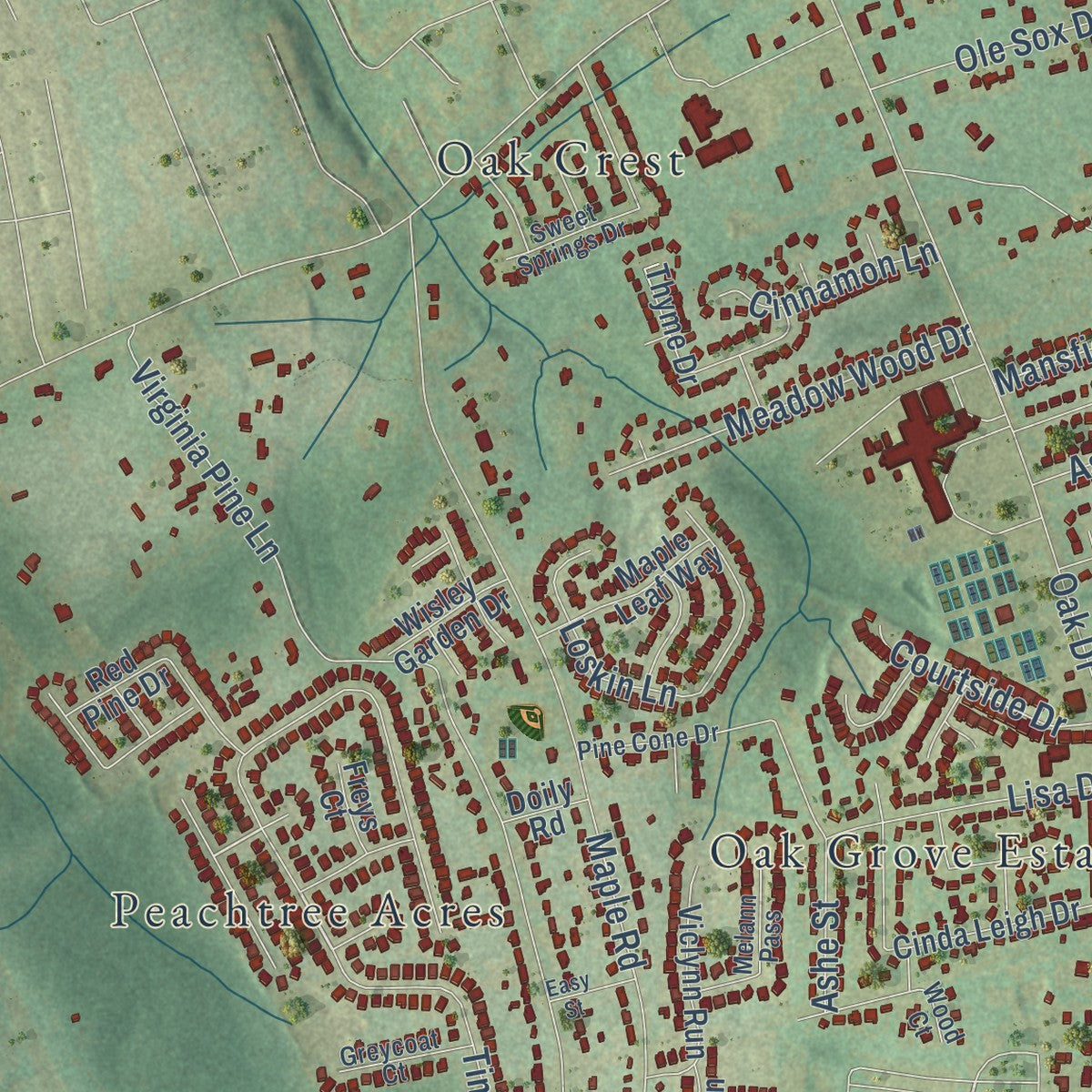This screenshot has width=1092, height=1092.
Task: Click the Cinda Leigh Dr label
Action: (x=986, y=931)
